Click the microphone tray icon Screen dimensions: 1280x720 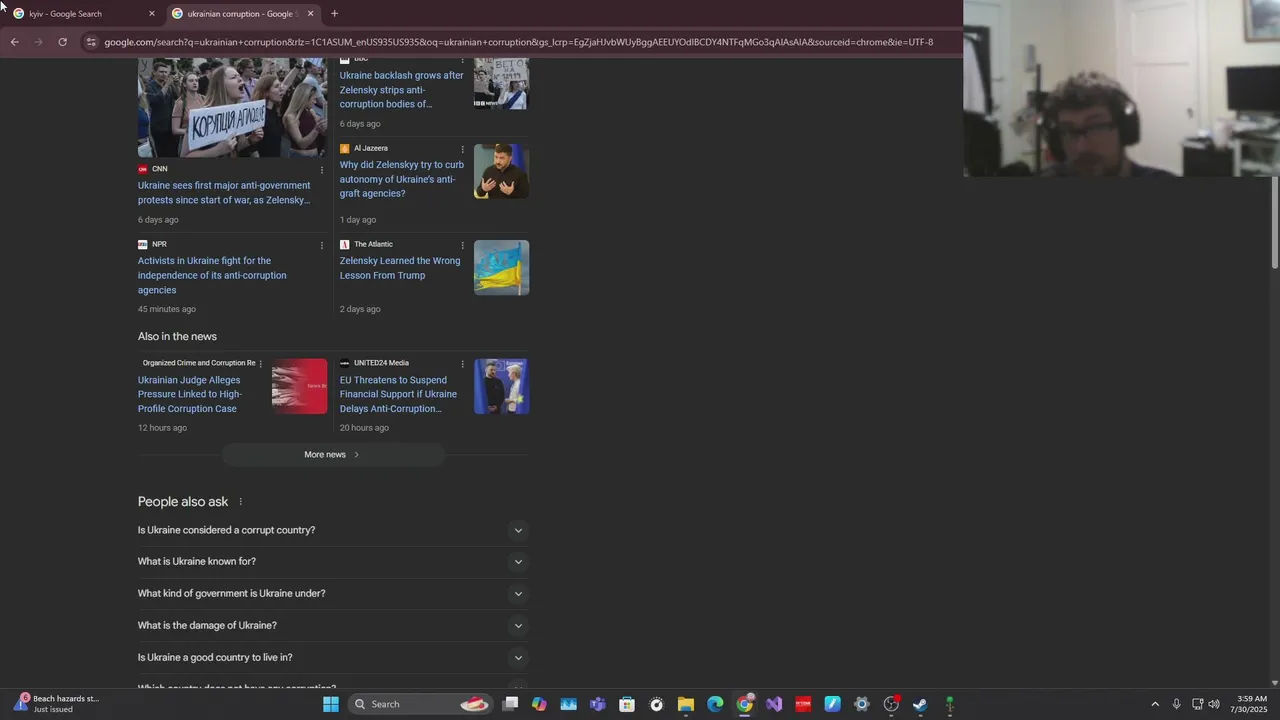coord(1177,704)
